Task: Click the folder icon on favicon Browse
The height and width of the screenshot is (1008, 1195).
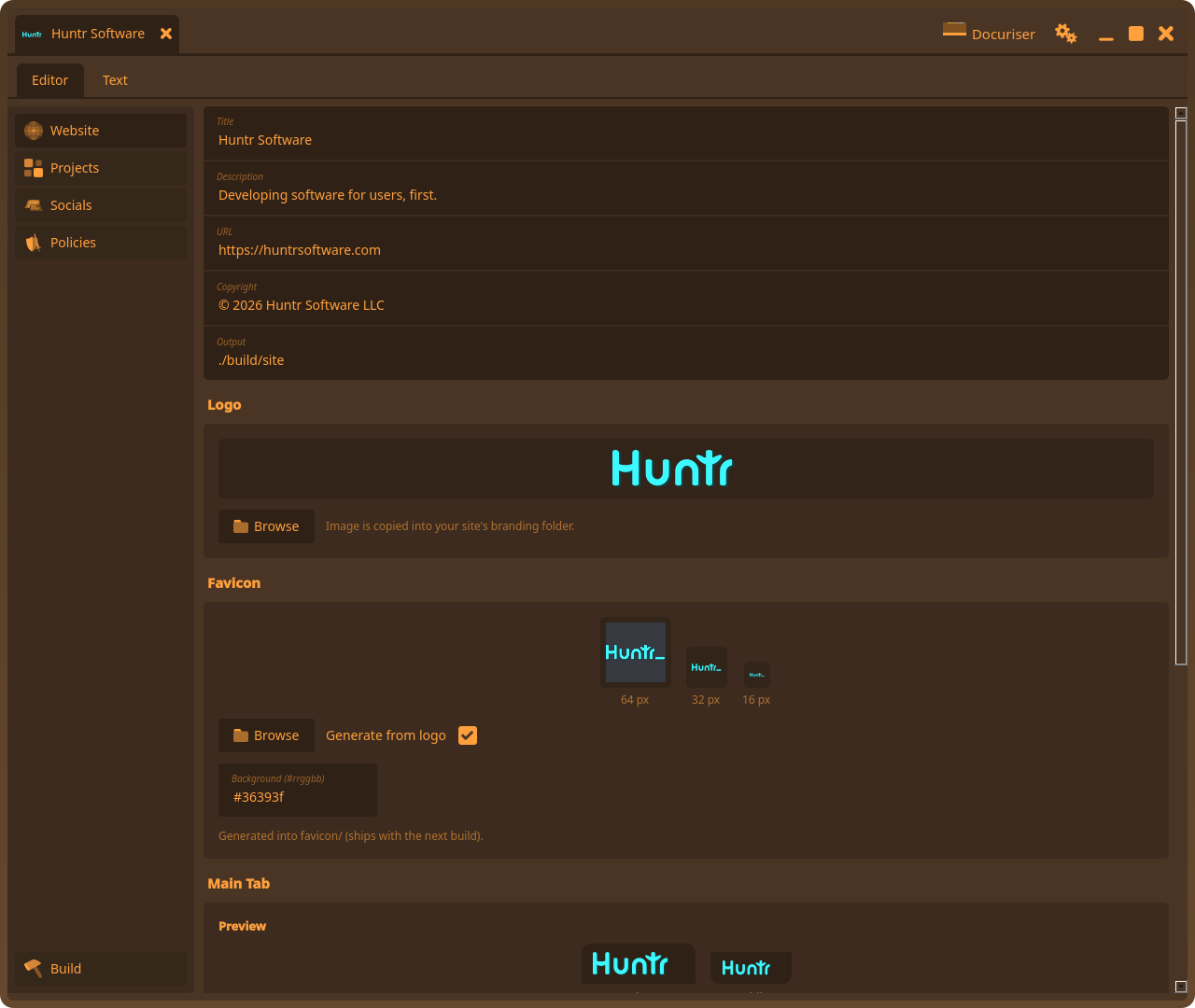Action: pos(241,735)
